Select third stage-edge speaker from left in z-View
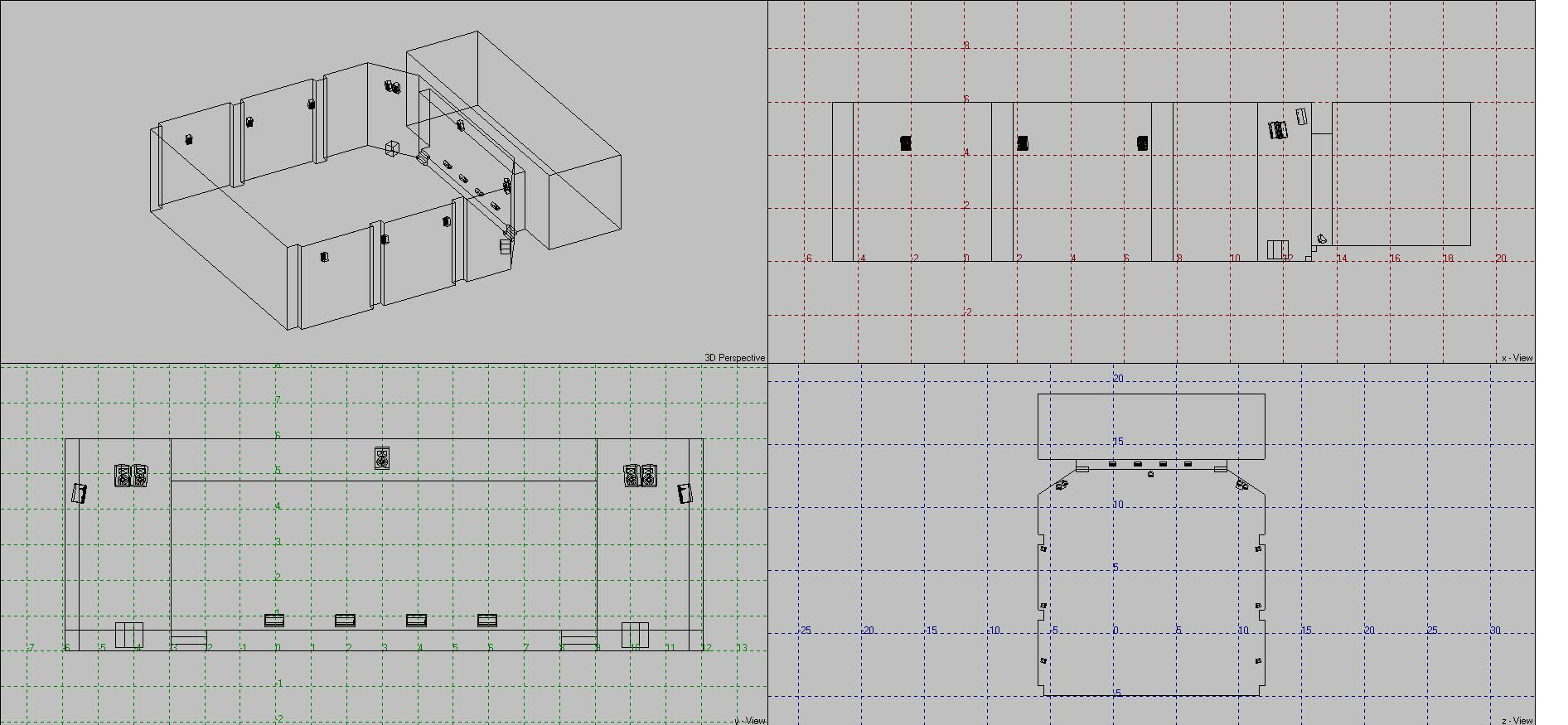The width and height of the screenshot is (1568, 725). click(x=1164, y=464)
